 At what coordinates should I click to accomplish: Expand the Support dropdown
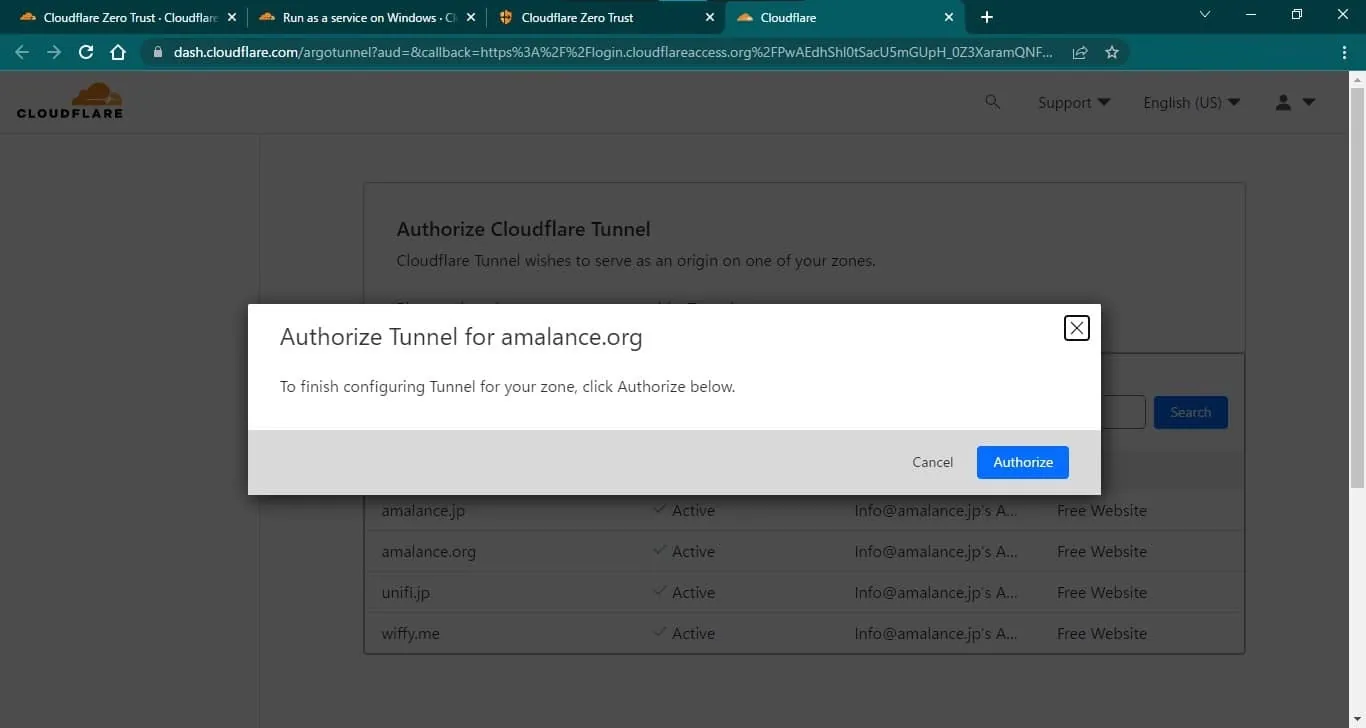1074,102
